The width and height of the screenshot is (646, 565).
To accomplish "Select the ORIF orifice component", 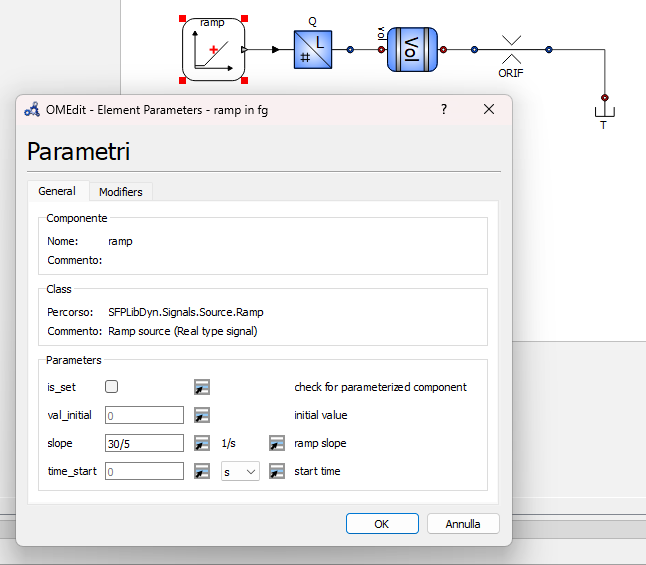I will click(x=511, y=49).
